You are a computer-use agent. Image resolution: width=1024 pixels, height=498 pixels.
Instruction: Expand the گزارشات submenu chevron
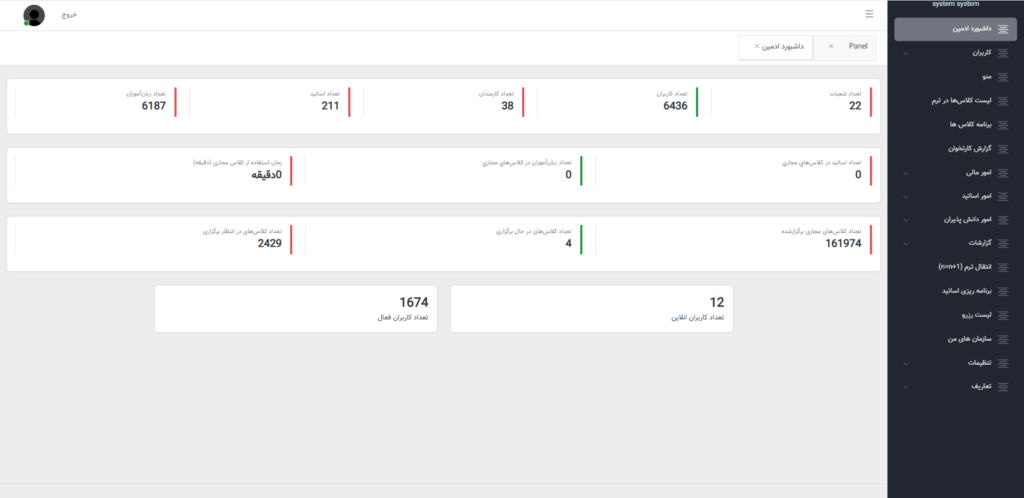(906, 243)
